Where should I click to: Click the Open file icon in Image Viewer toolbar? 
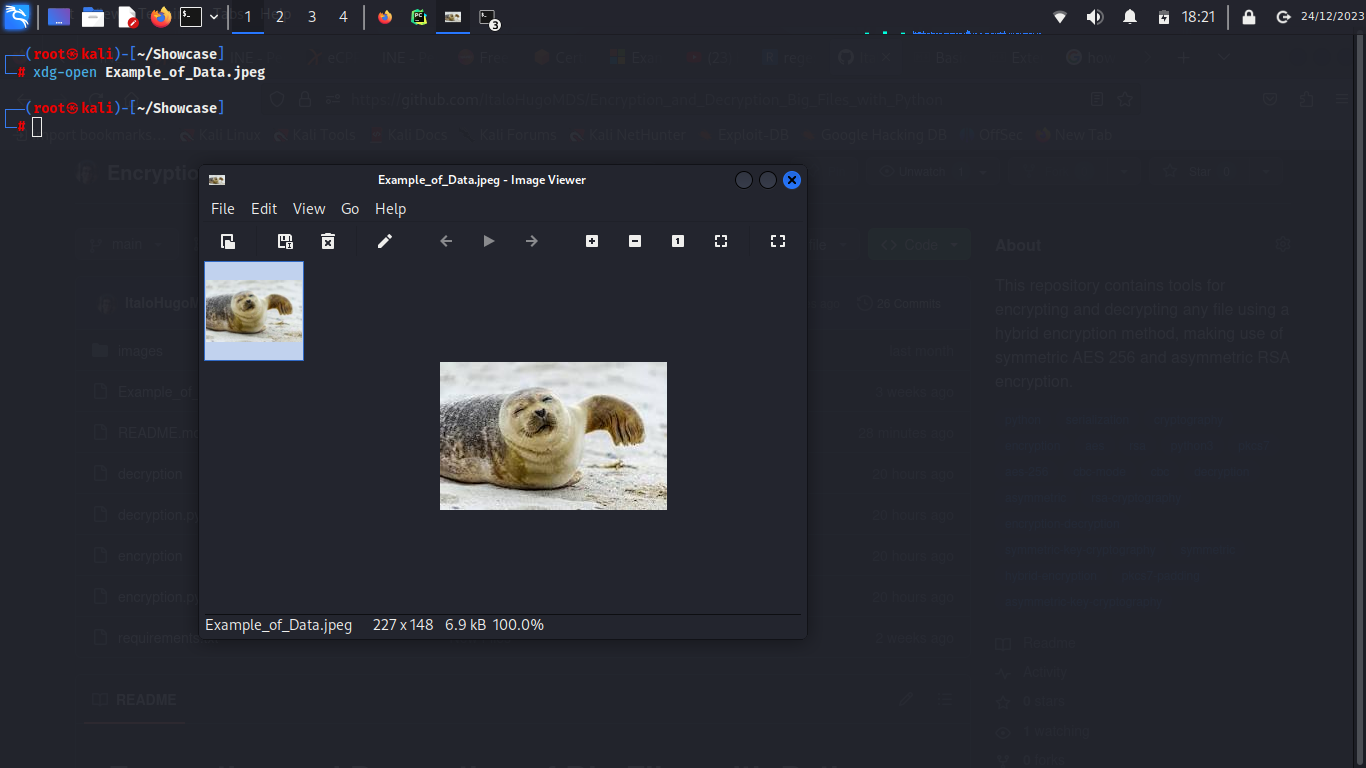(228, 241)
